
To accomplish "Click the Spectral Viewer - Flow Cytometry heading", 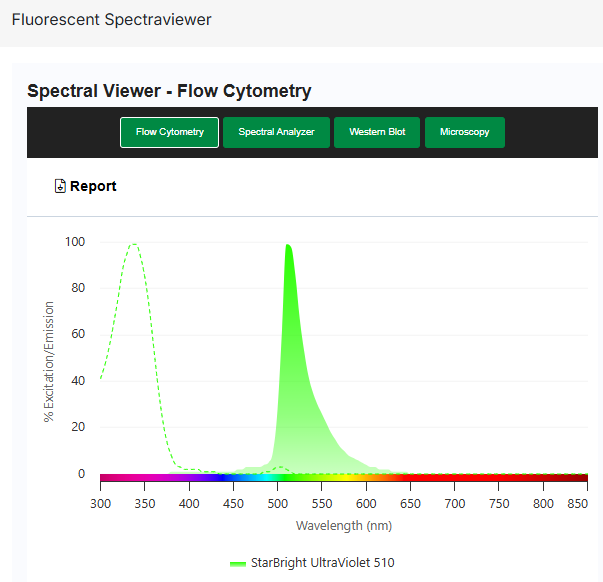I will (169, 91).
